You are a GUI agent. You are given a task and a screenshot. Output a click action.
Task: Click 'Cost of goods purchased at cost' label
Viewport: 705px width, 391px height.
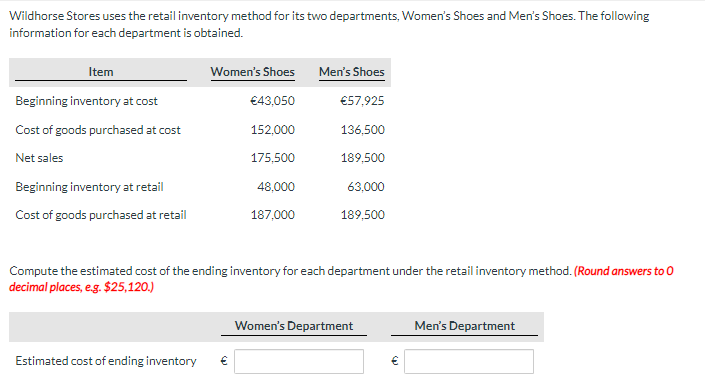tap(98, 130)
